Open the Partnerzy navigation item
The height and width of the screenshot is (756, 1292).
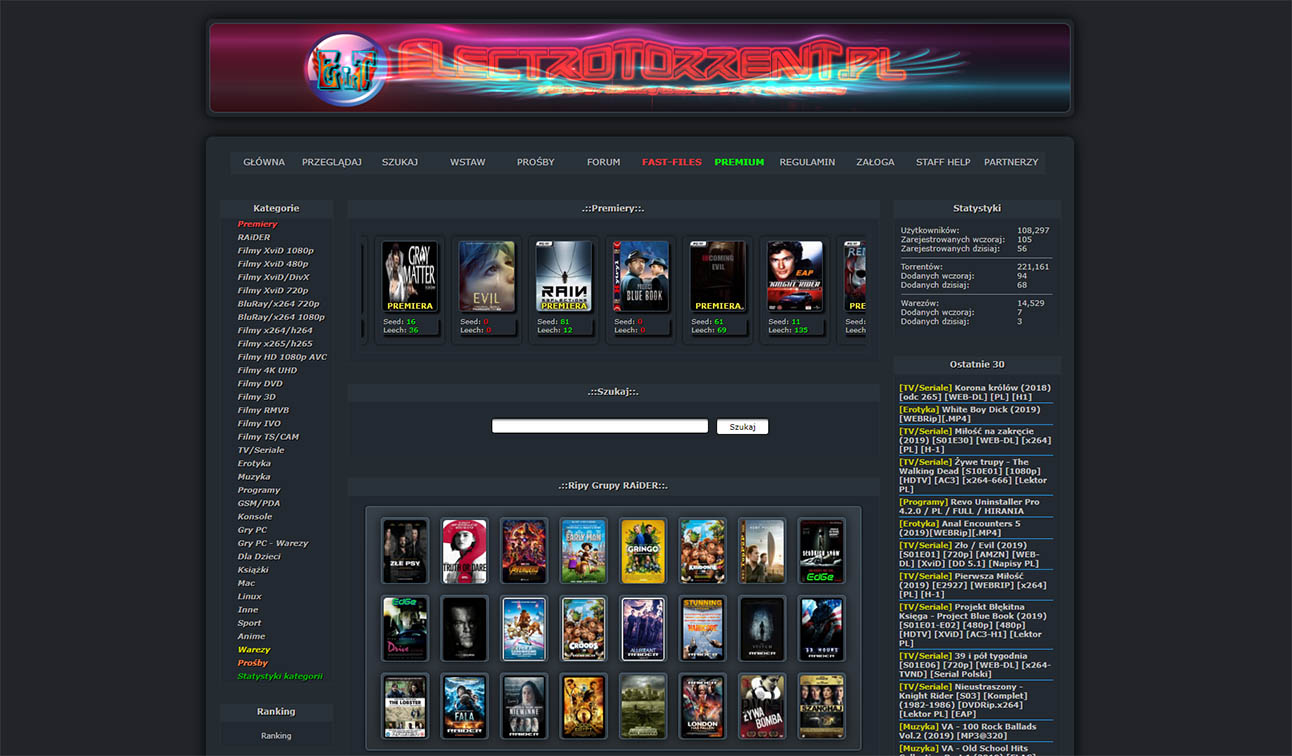[1011, 162]
